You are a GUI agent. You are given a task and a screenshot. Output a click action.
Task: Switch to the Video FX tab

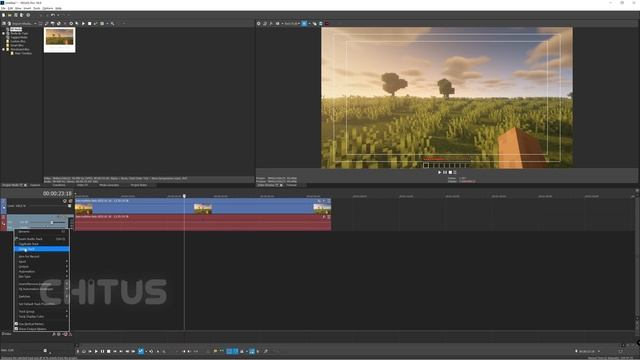pos(82,185)
